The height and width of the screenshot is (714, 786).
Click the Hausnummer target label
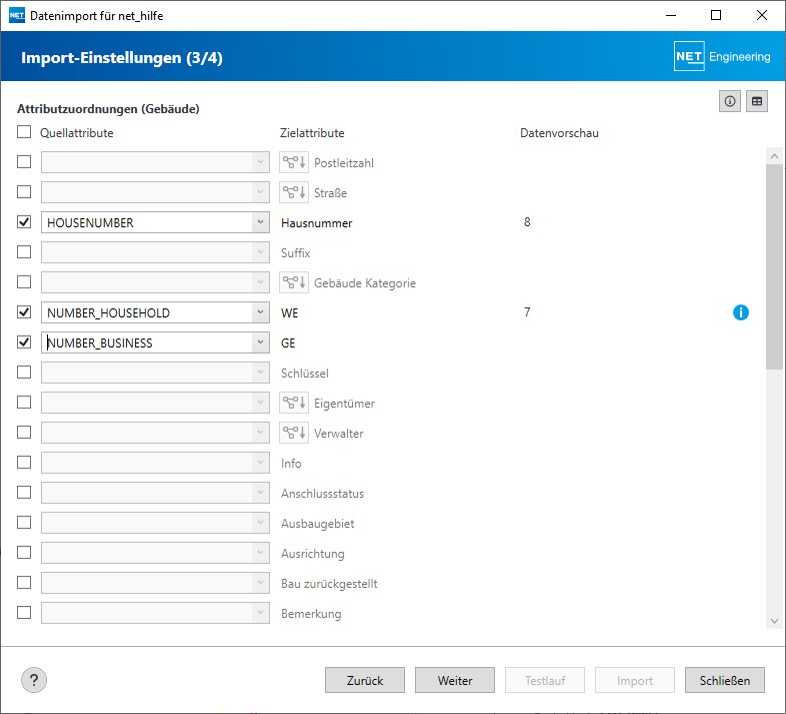click(x=317, y=223)
